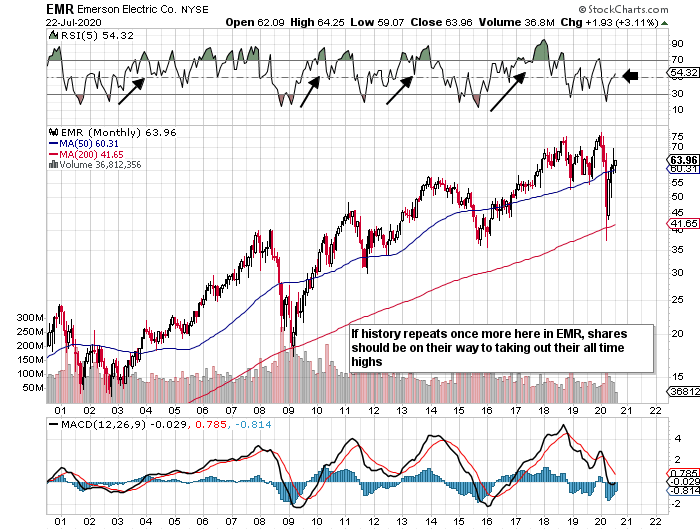
Task: Click the date 22-Jul-2020
Action: coord(73,22)
